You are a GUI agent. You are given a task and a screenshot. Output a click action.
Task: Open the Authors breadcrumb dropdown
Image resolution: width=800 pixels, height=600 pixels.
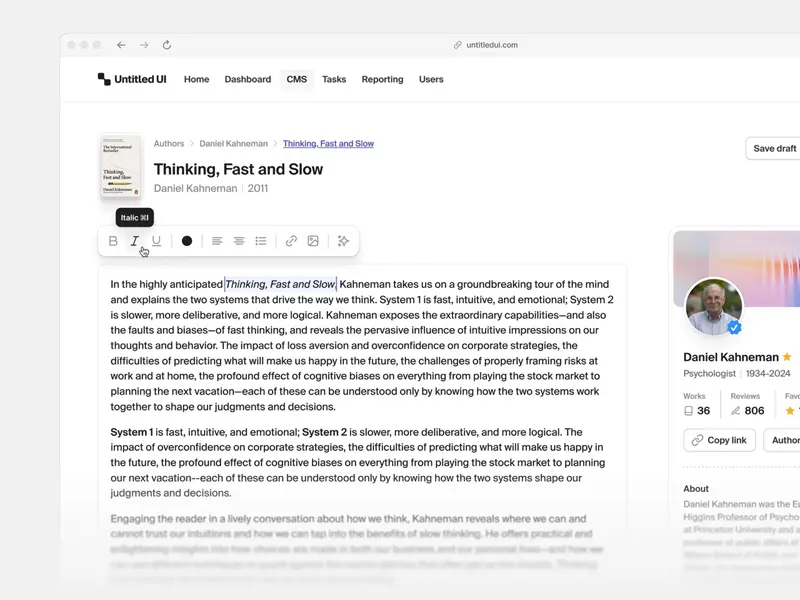(169, 143)
